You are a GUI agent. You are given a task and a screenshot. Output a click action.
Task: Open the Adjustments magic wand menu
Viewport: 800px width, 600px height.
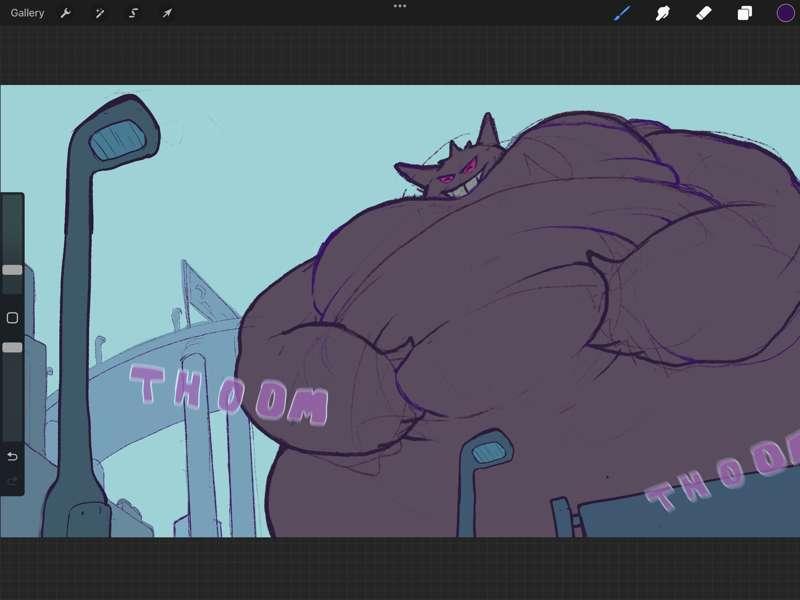pos(99,13)
